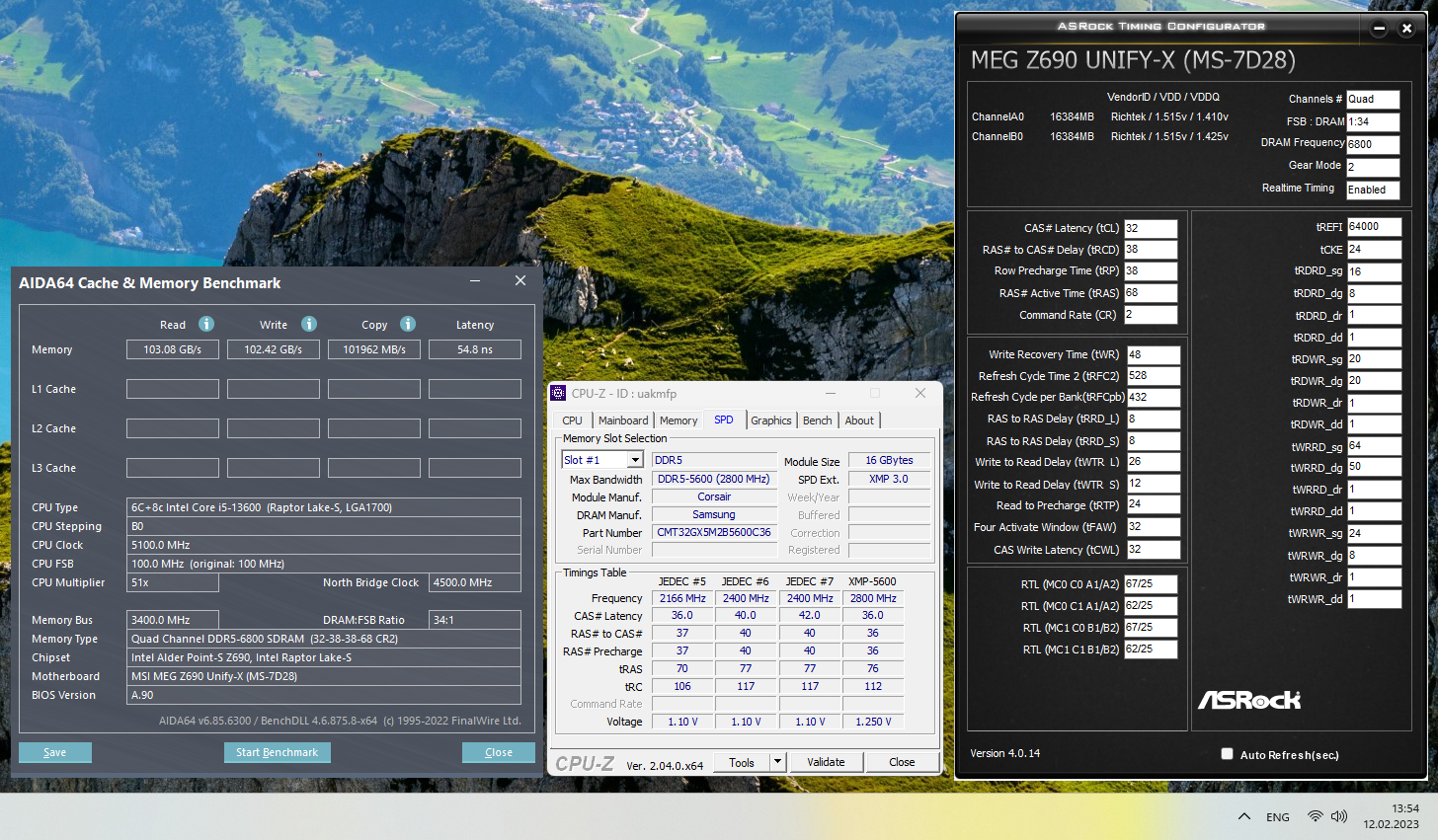Click the Memory Write 102.42 GB/s result

(x=274, y=349)
